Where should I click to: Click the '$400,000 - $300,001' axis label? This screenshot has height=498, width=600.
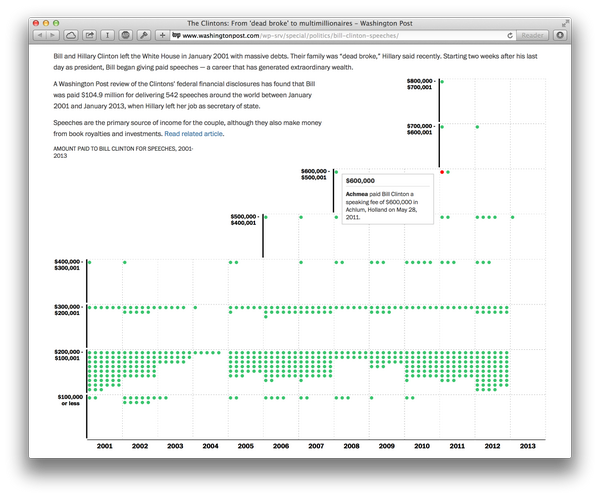coord(68,265)
